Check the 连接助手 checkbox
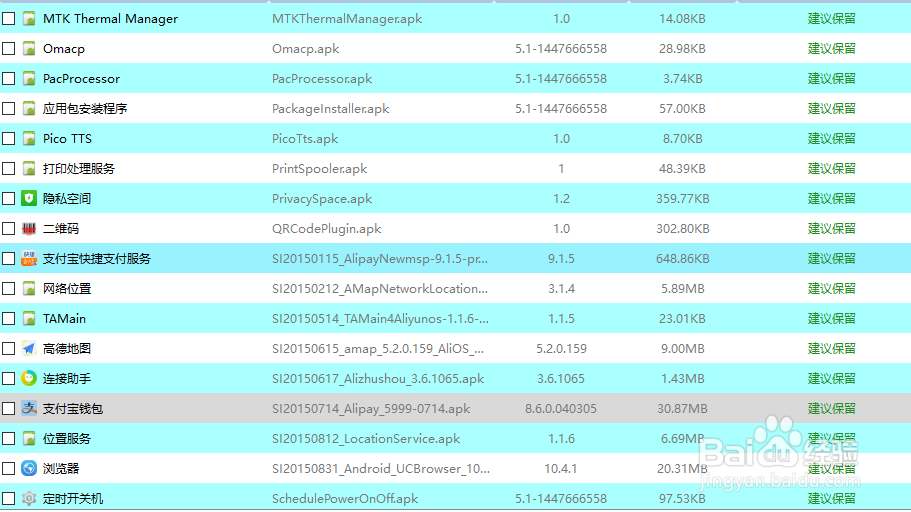911x512 pixels. [x=9, y=379]
